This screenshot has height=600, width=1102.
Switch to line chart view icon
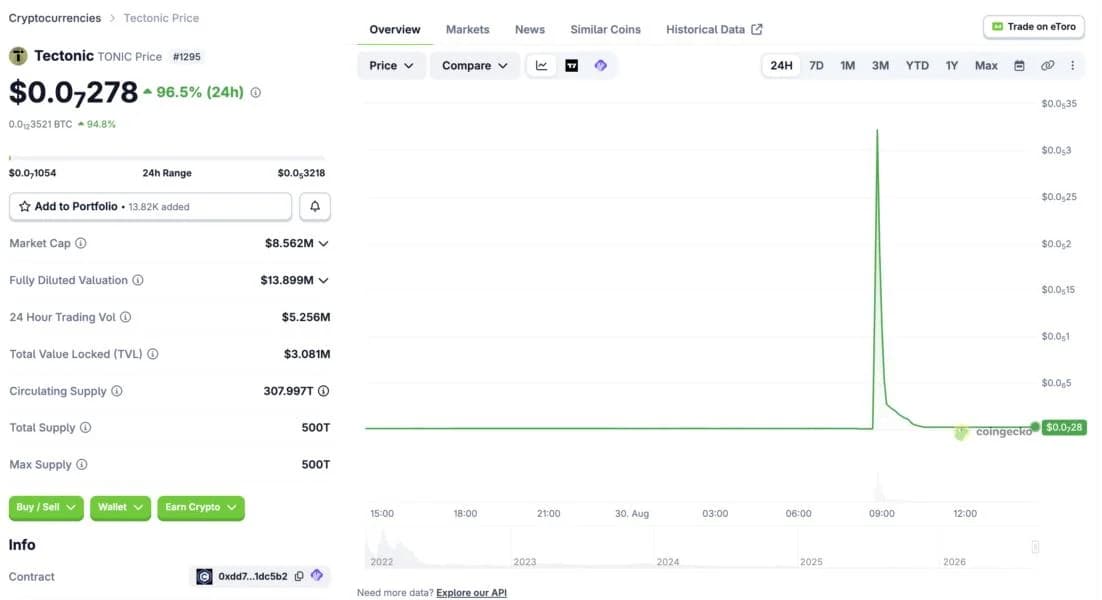tap(541, 65)
